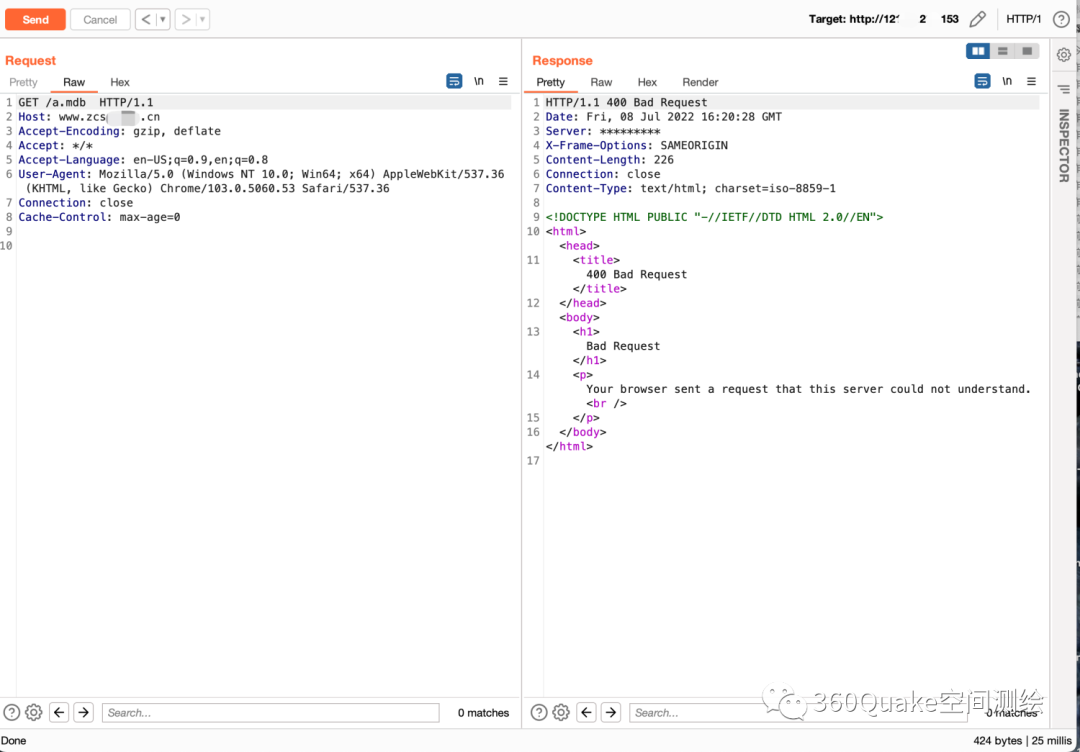The height and width of the screenshot is (752, 1080).
Task: Click the HTTP/1.1 400 Bad Request status line
Action: 626,103
